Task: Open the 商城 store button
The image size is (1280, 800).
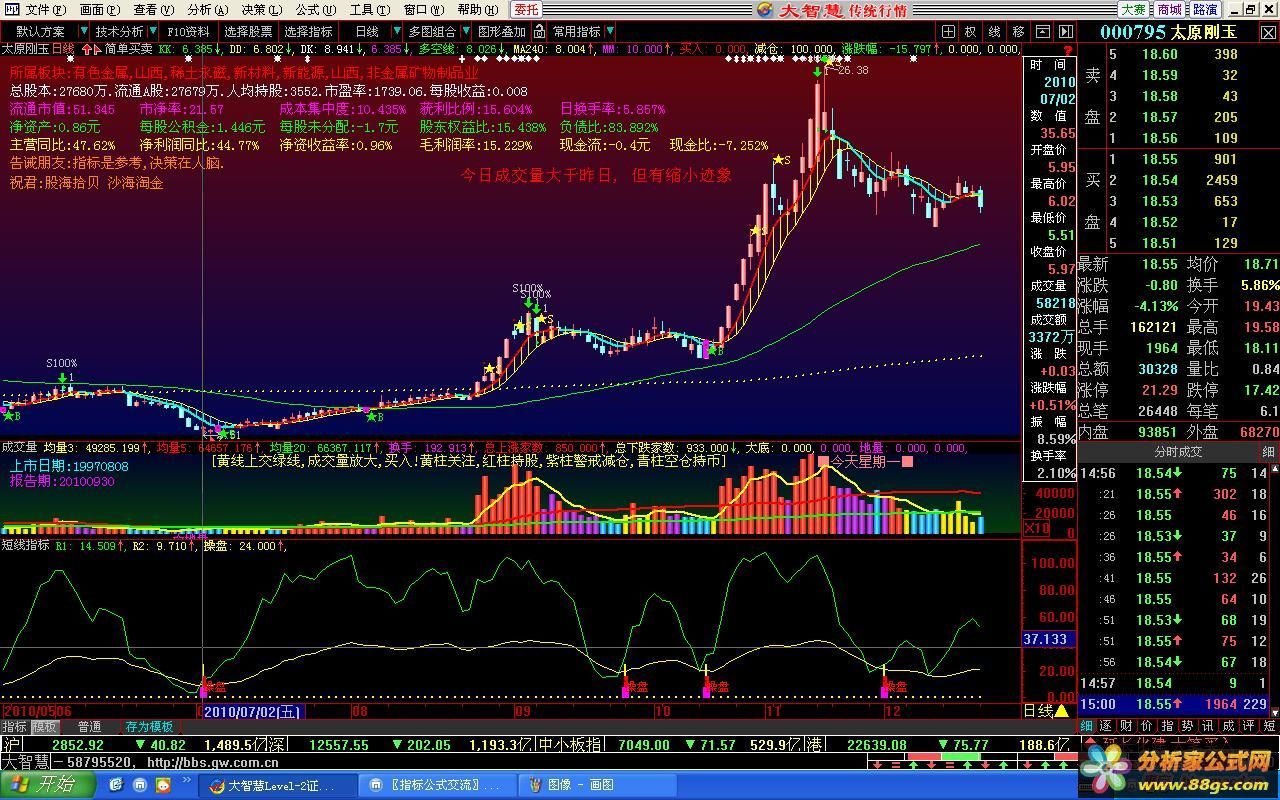Action: point(1169,9)
